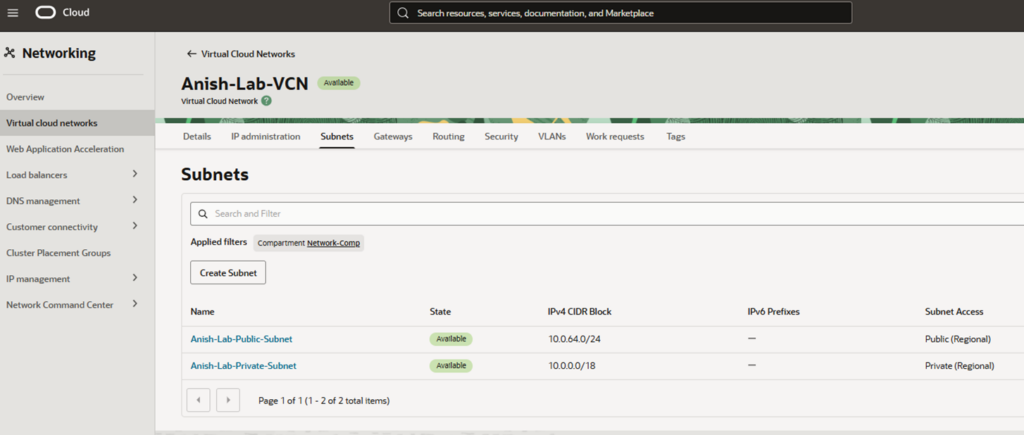
Task: Expand IP management submenu
Action: (135, 278)
